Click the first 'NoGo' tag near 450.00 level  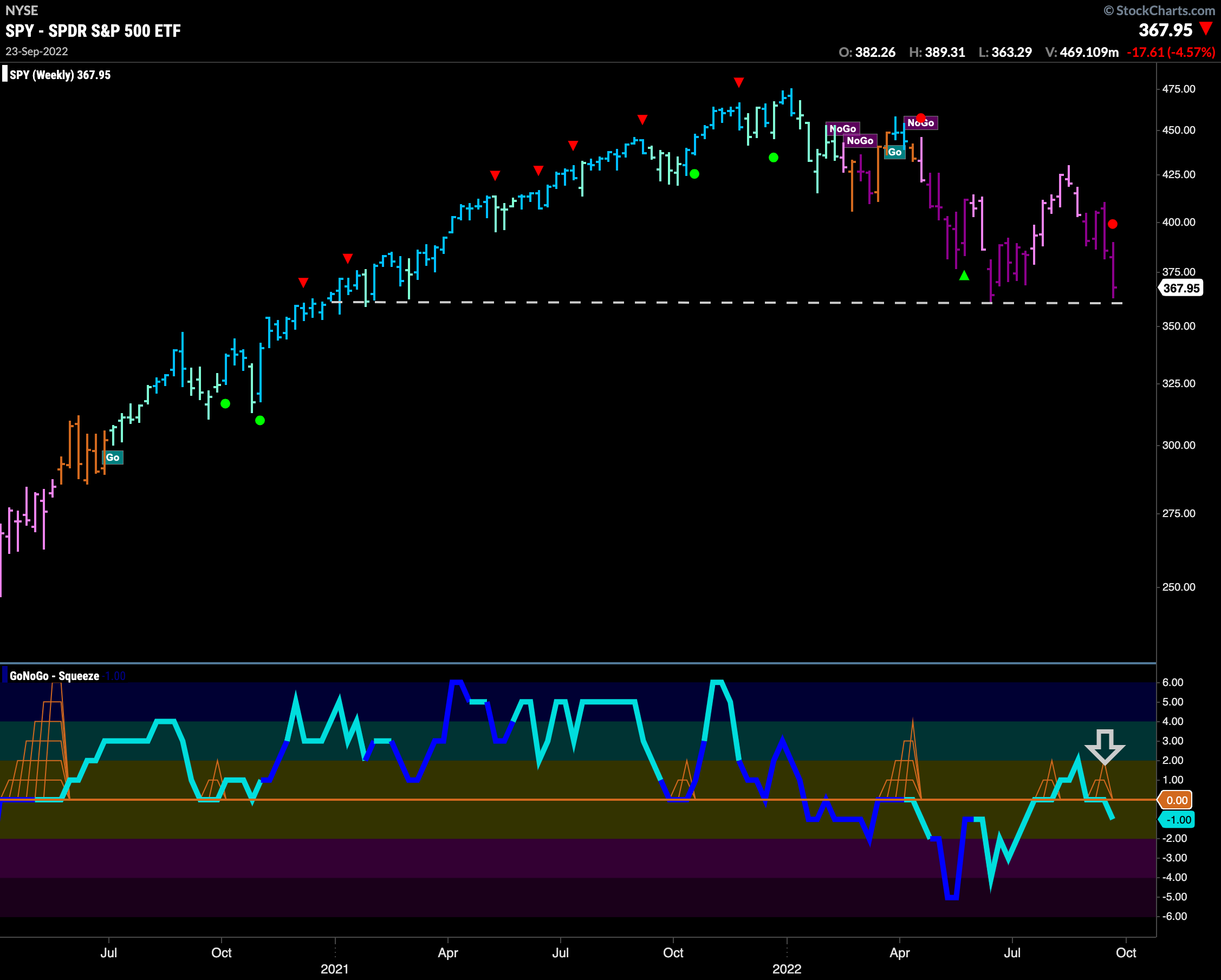point(843,128)
